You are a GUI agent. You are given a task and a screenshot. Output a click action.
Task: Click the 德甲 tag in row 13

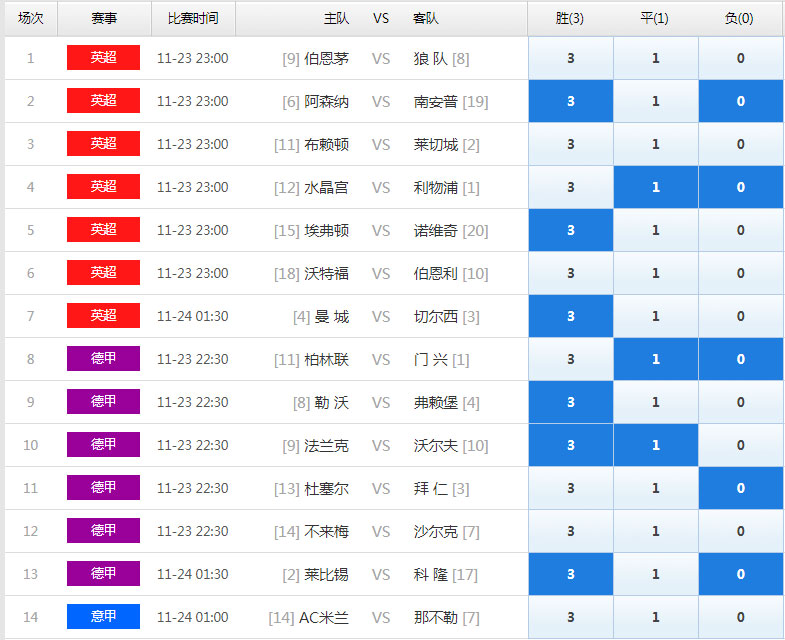(103, 574)
